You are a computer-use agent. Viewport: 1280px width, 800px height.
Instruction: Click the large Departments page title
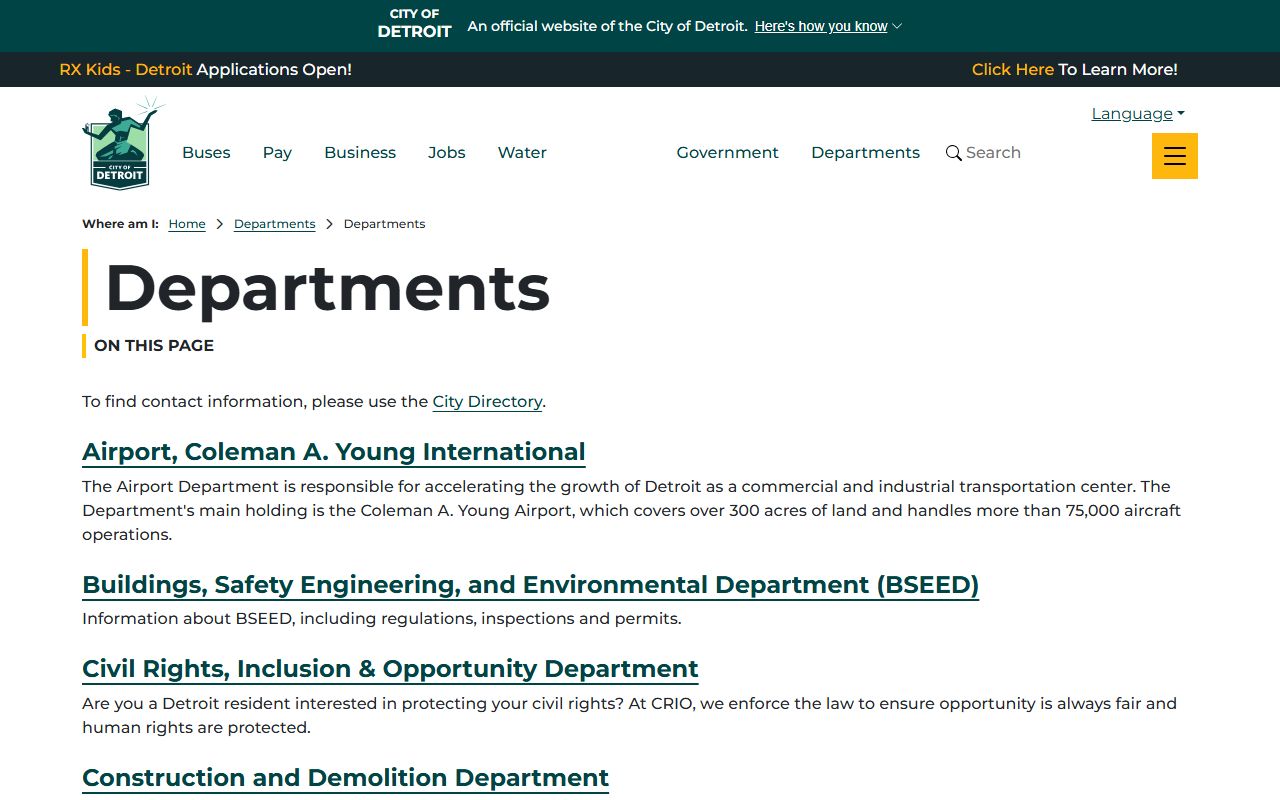(327, 288)
